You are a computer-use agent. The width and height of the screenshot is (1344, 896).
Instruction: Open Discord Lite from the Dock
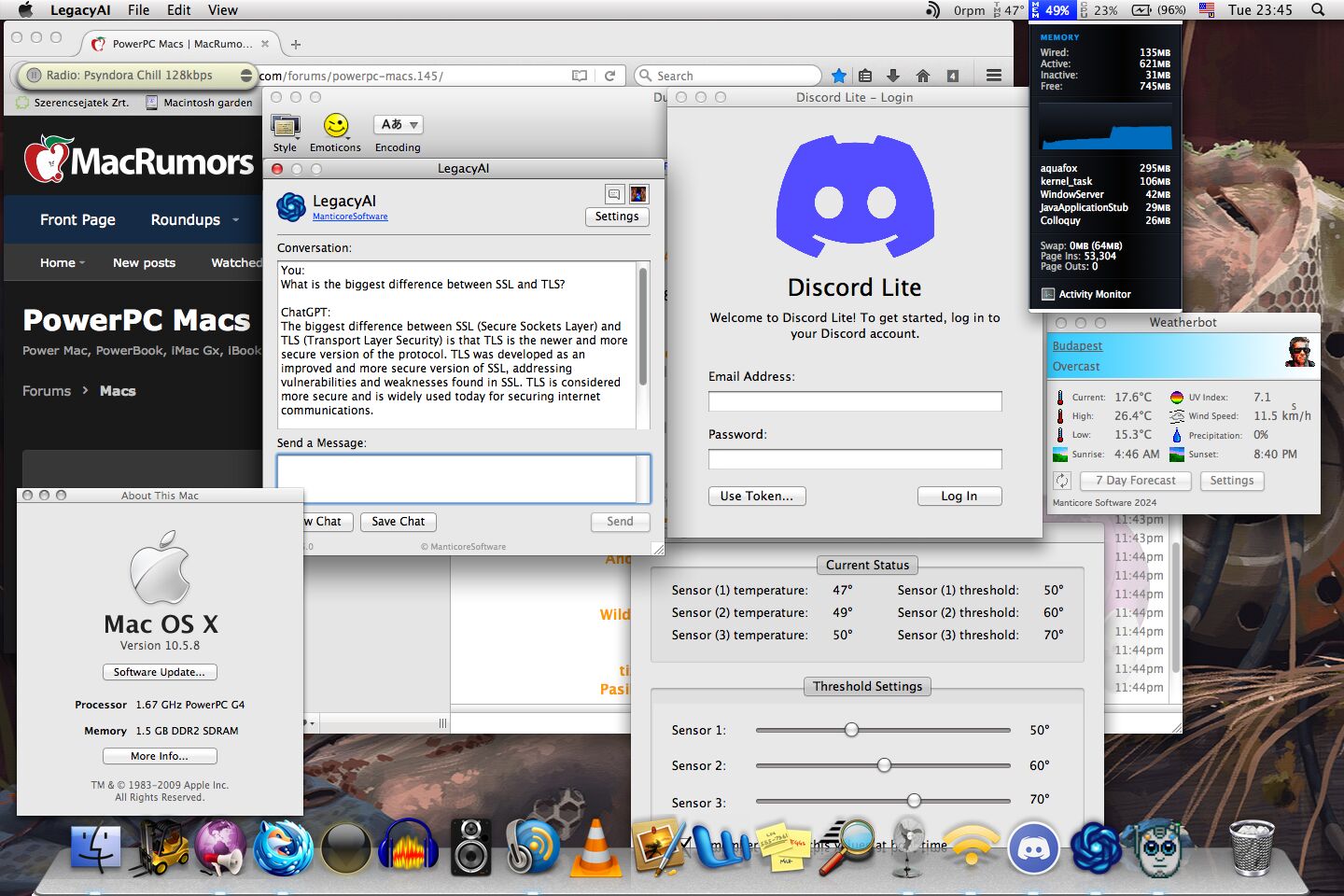click(x=1033, y=847)
